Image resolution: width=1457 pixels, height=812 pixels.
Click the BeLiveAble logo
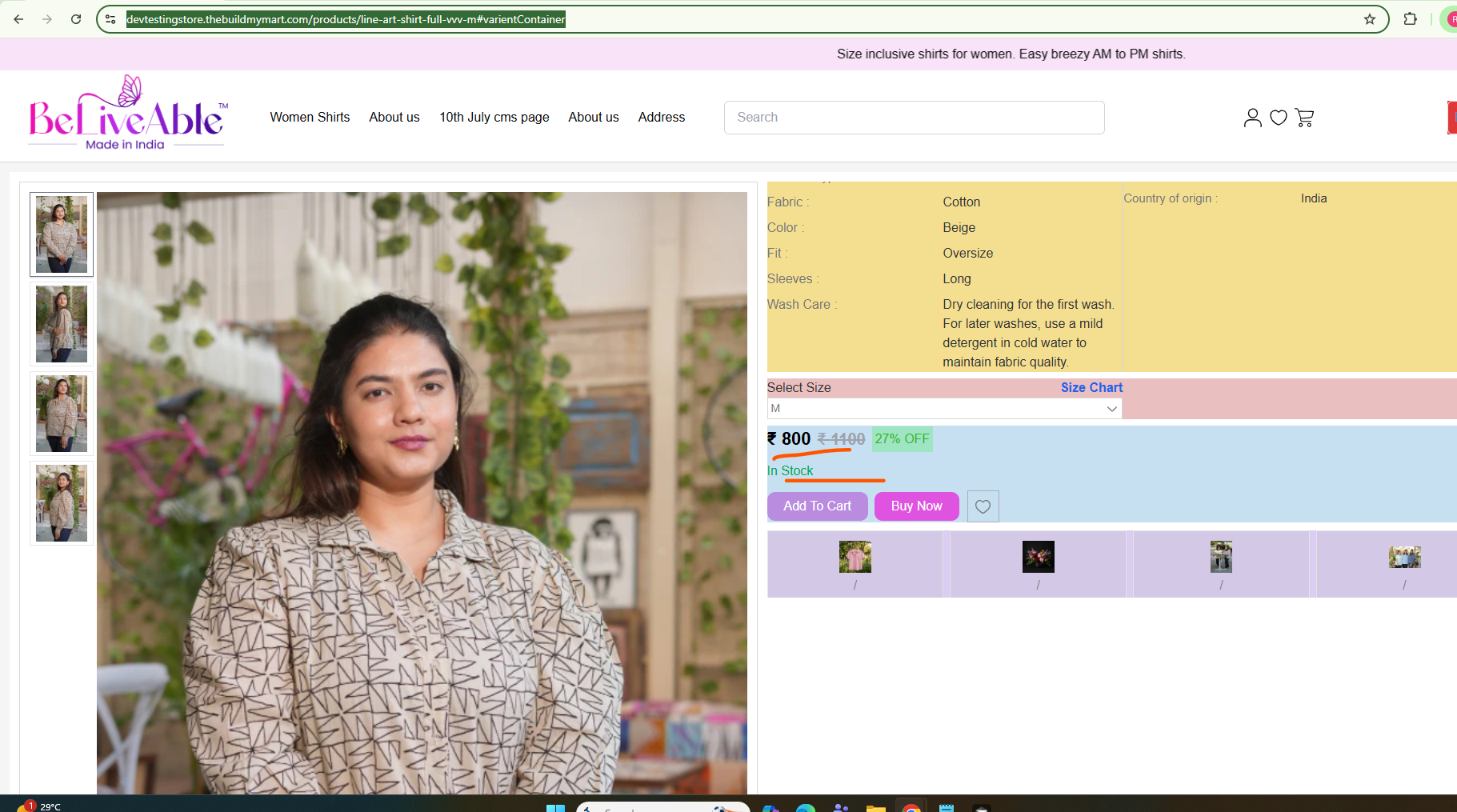point(128,113)
